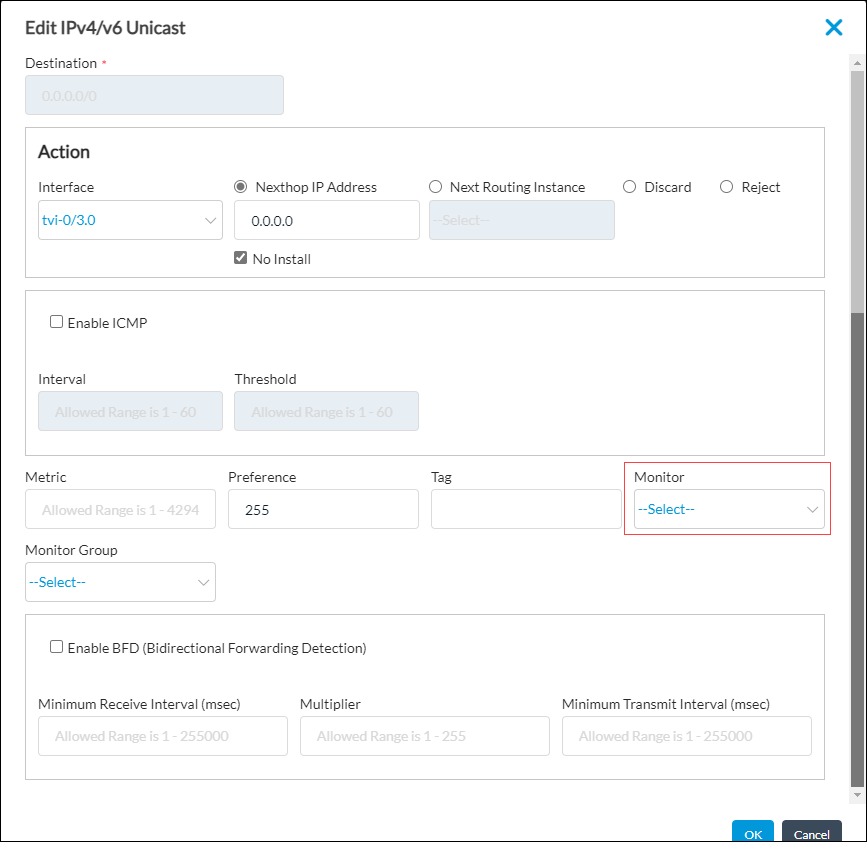Viewport: 867px width, 842px height.
Task: Open the Monitor Group dropdown
Action: (x=120, y=582)
